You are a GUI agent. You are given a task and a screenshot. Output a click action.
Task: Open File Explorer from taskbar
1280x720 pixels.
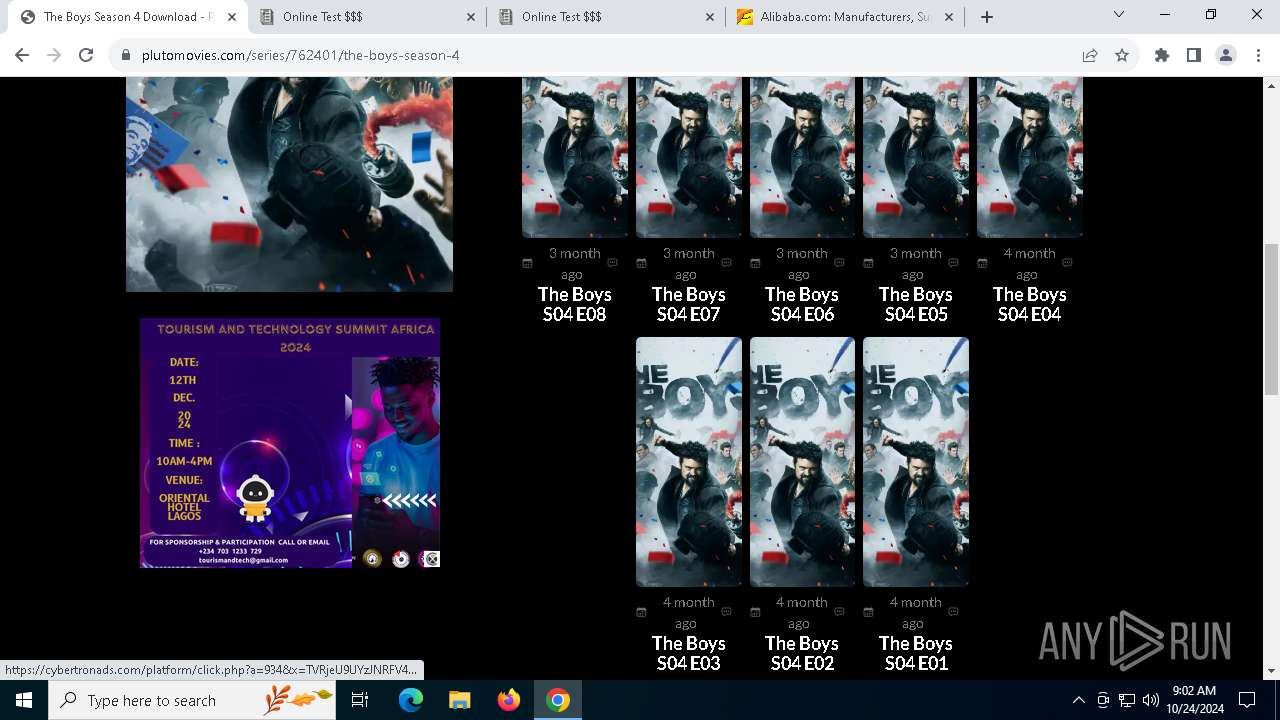(460, 700)
